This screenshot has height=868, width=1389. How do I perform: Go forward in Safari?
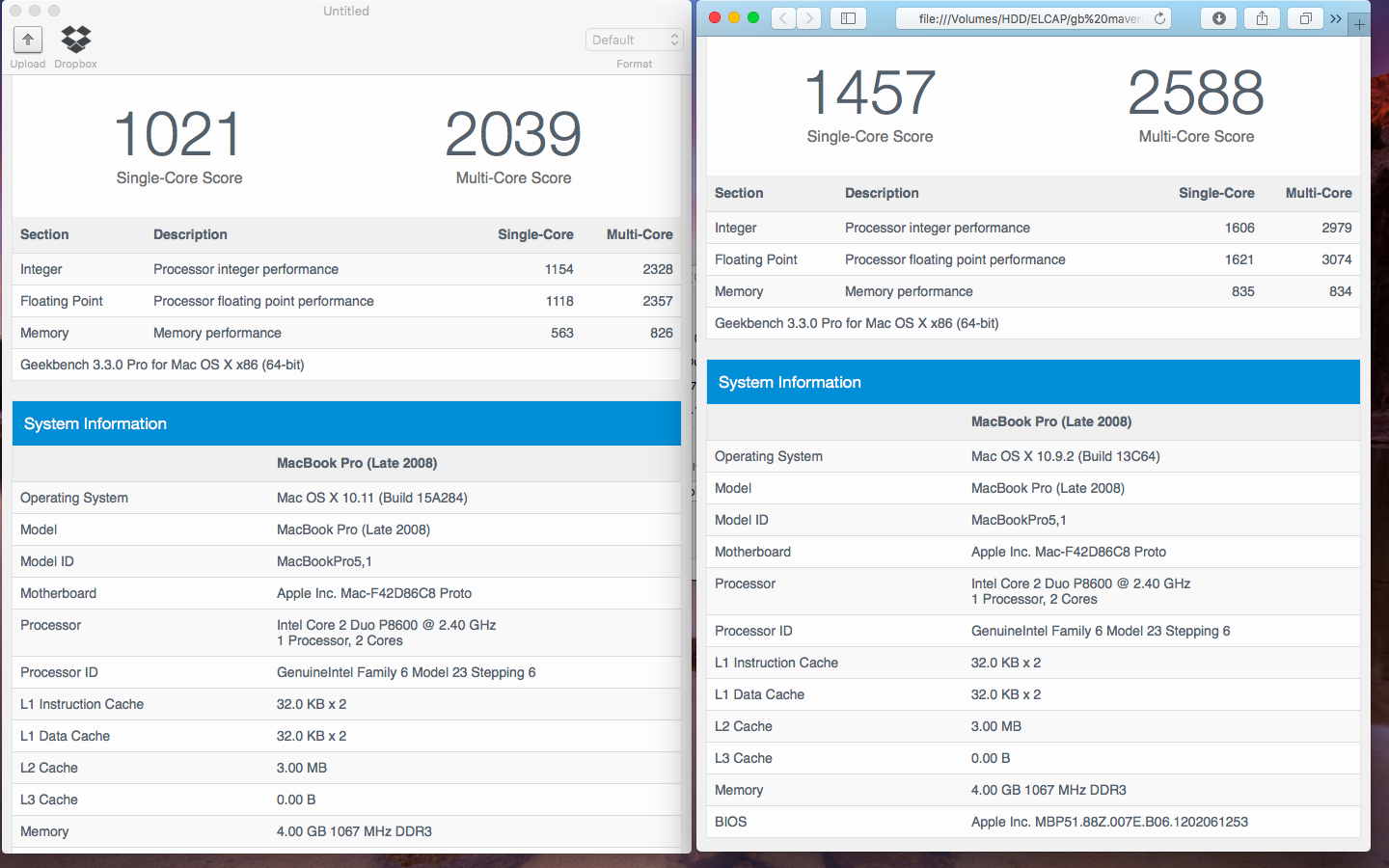click(x=809, y=18)
